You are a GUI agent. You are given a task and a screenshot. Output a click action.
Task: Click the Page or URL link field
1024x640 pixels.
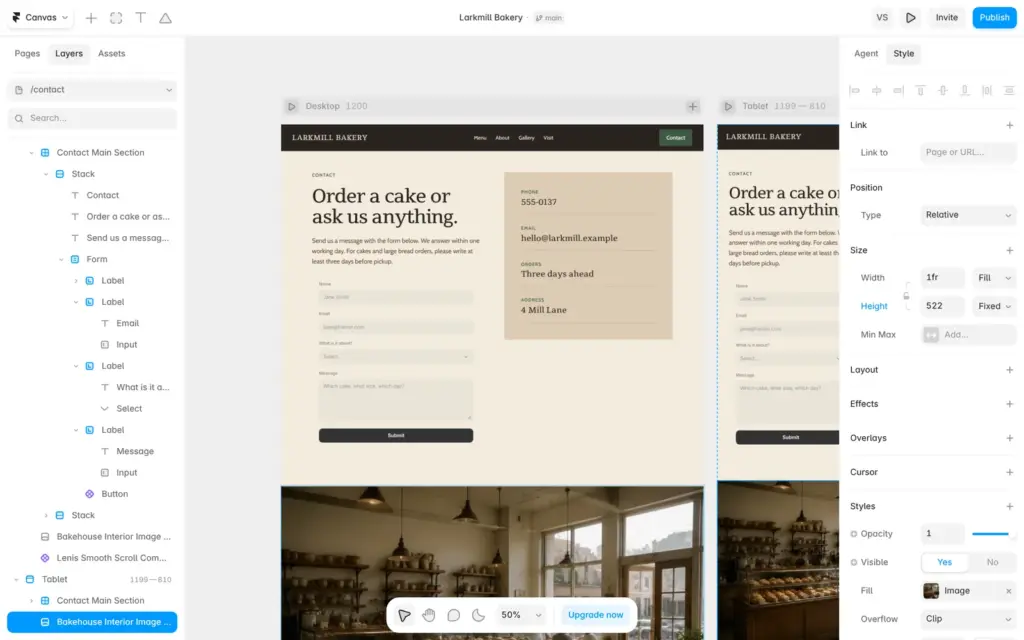(968, 152)
